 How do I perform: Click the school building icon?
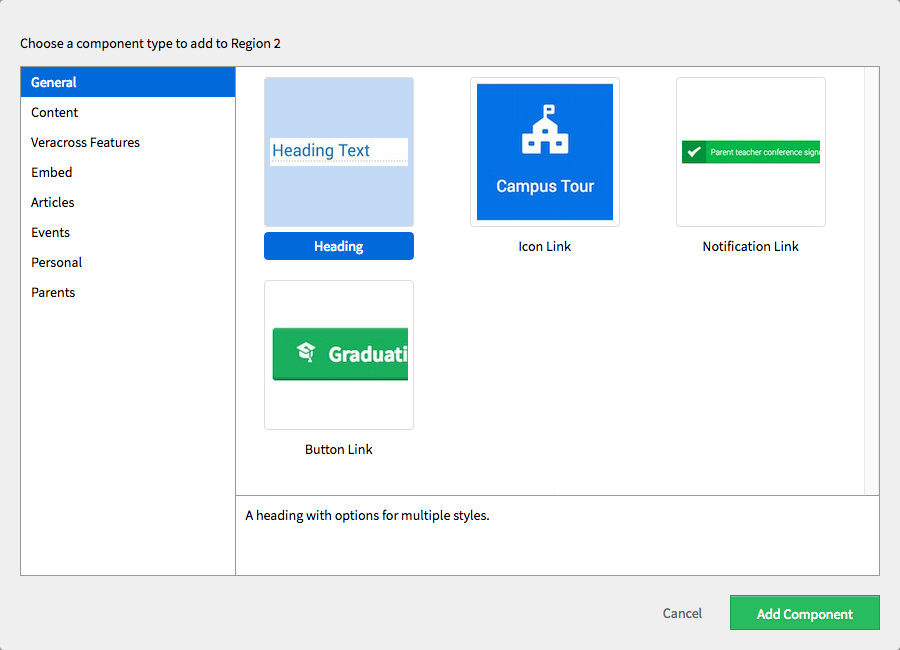tap(545, 130)
